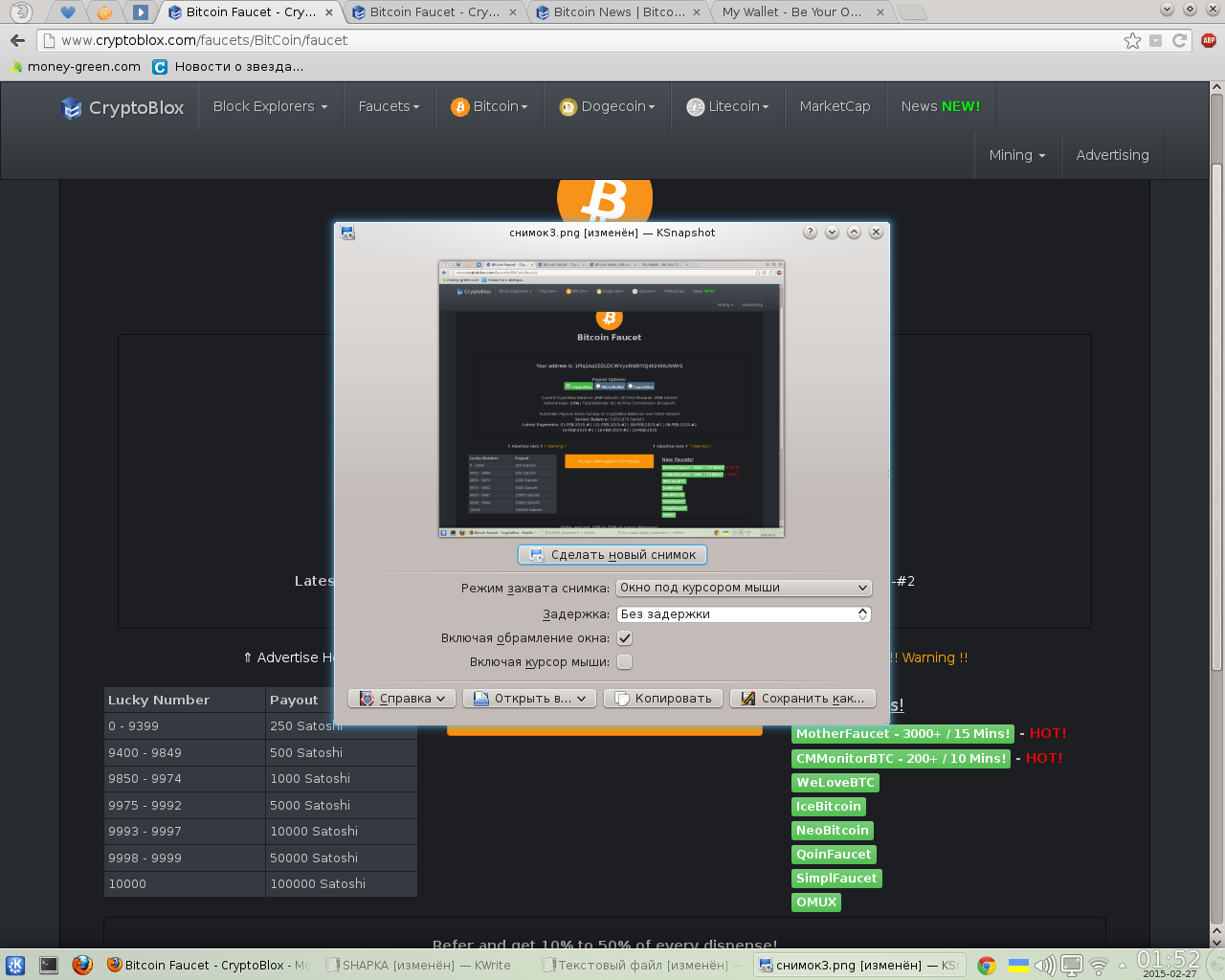Viewport: 1225px width, 980px height.
Task: Expand the 'Открыть в...' dropdown
Action: pyautogui.click(x=529, y=699)
